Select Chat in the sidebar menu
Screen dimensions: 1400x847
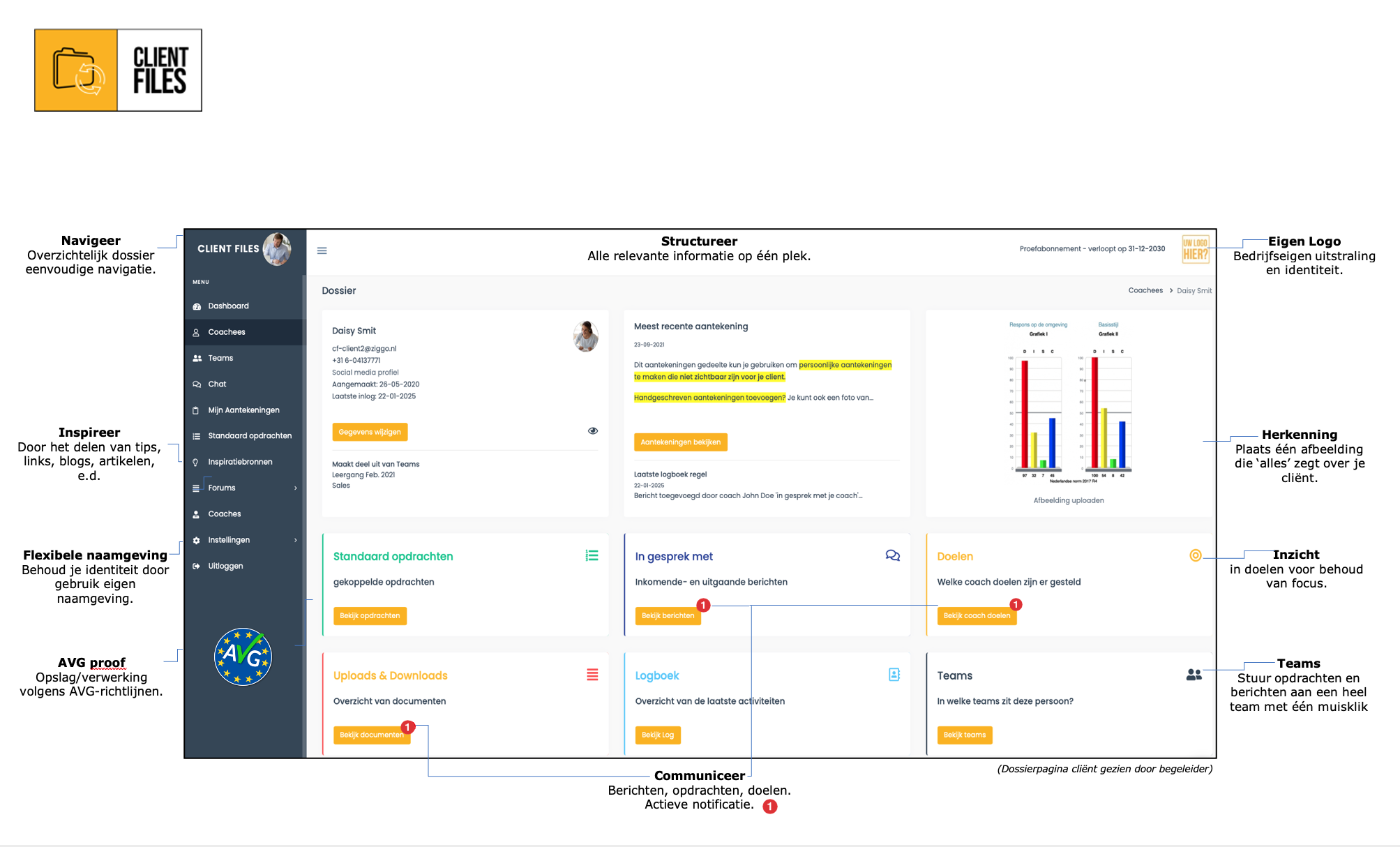[217, 384]
